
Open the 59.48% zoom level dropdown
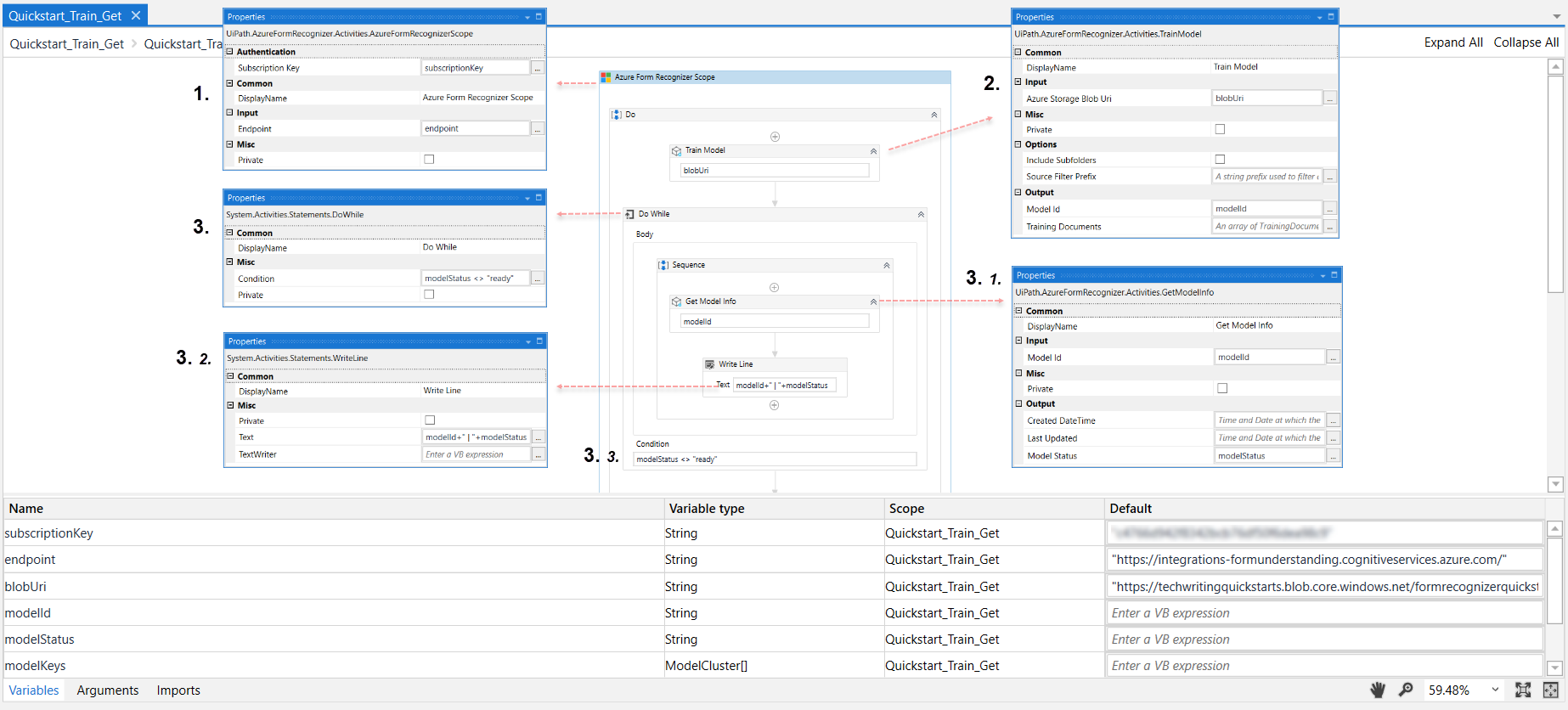(x=1495, y=690)
